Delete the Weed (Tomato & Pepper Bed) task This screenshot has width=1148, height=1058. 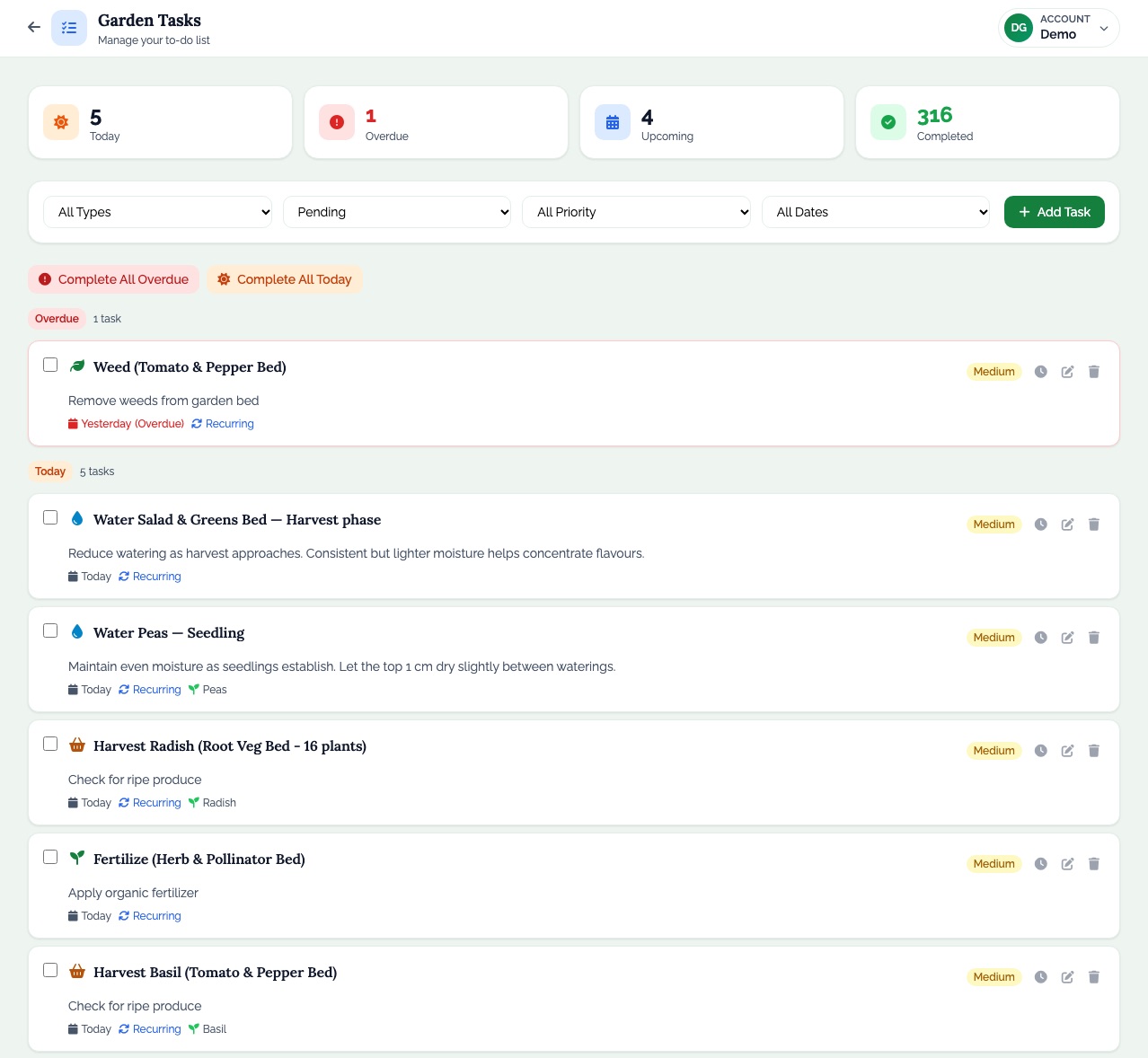[1094, 372]
